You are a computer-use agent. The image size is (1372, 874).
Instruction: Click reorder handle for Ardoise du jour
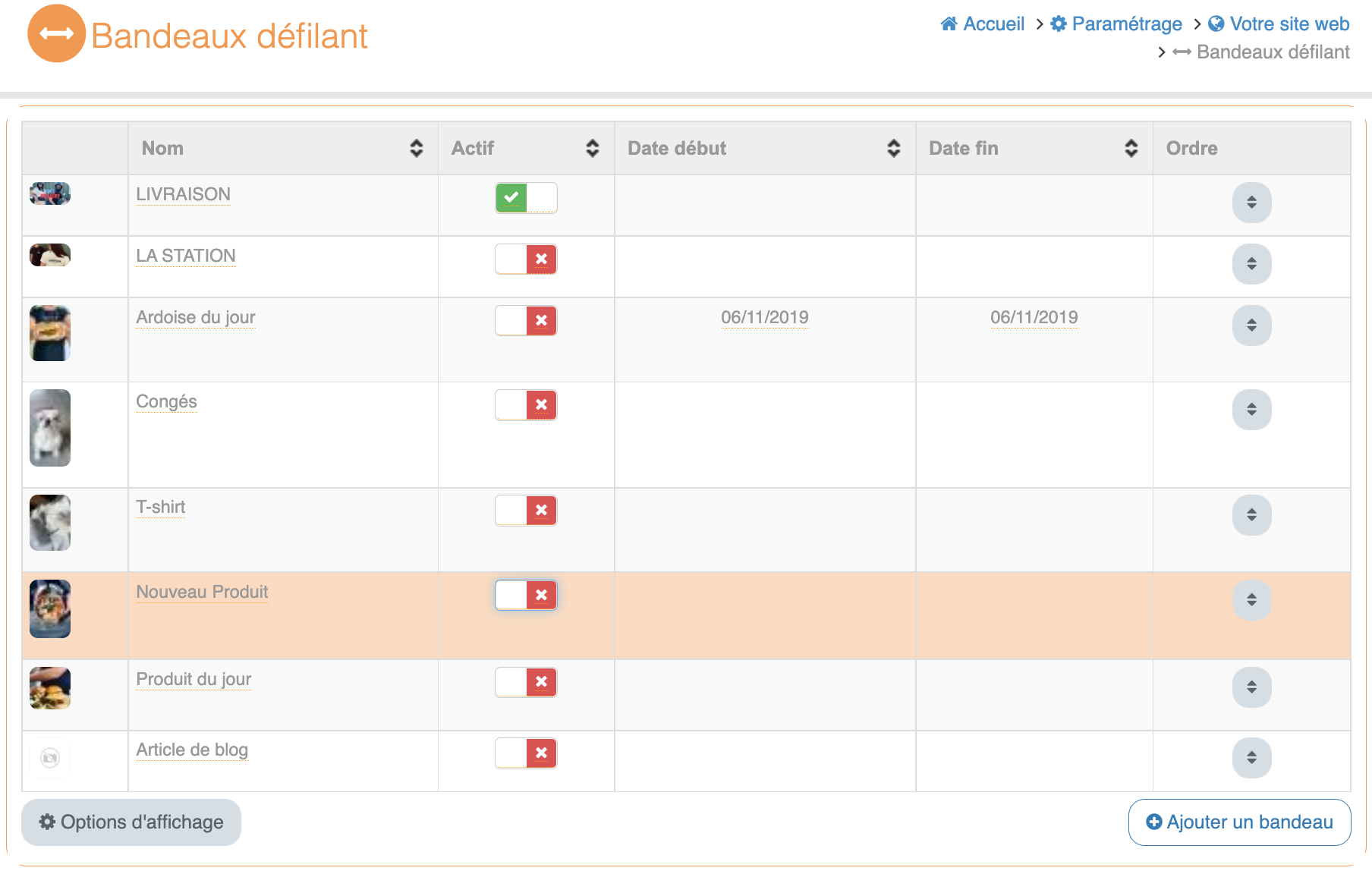(1251, 325)
